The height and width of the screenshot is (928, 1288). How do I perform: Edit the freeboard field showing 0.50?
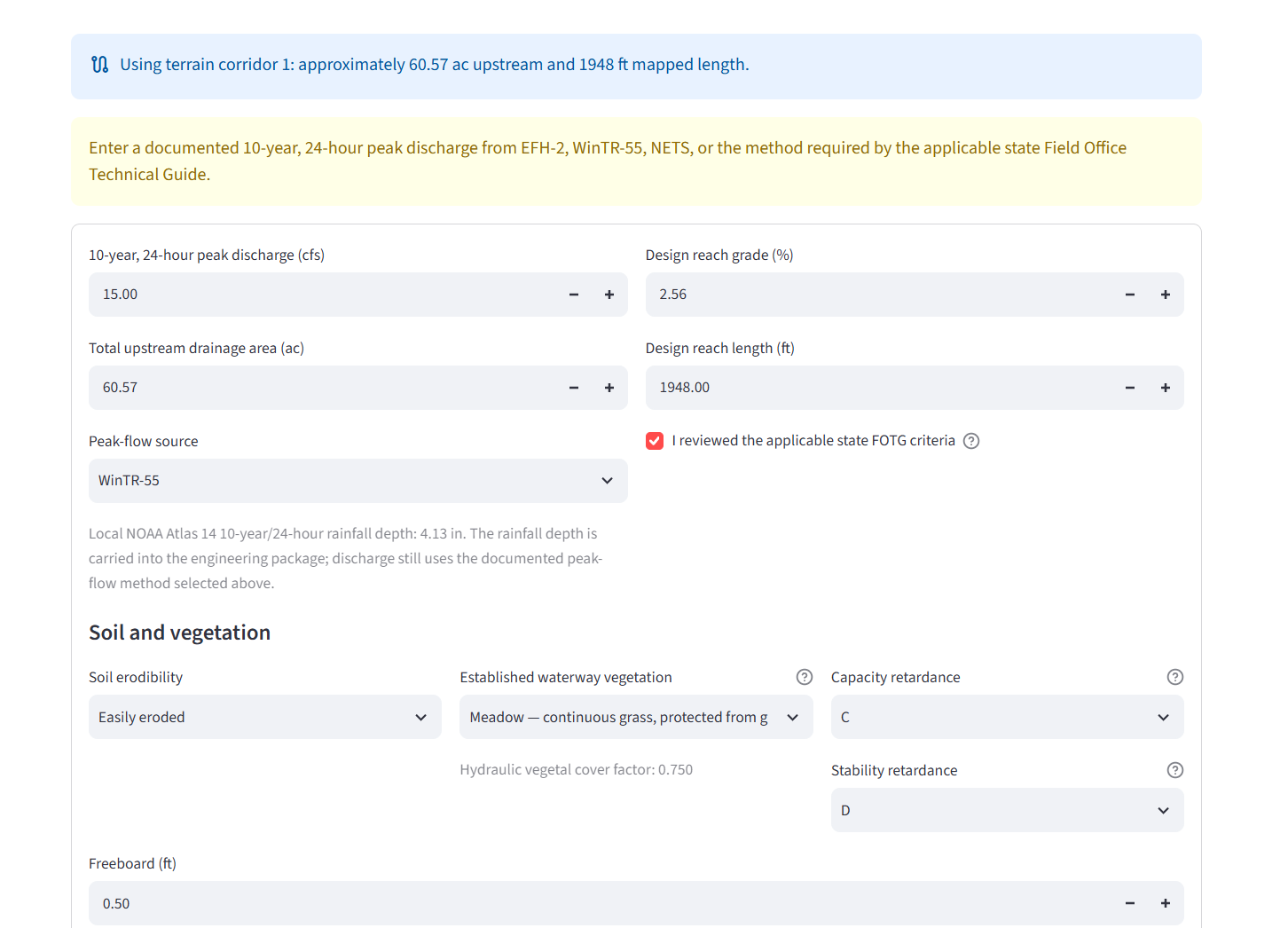point(601,903)
